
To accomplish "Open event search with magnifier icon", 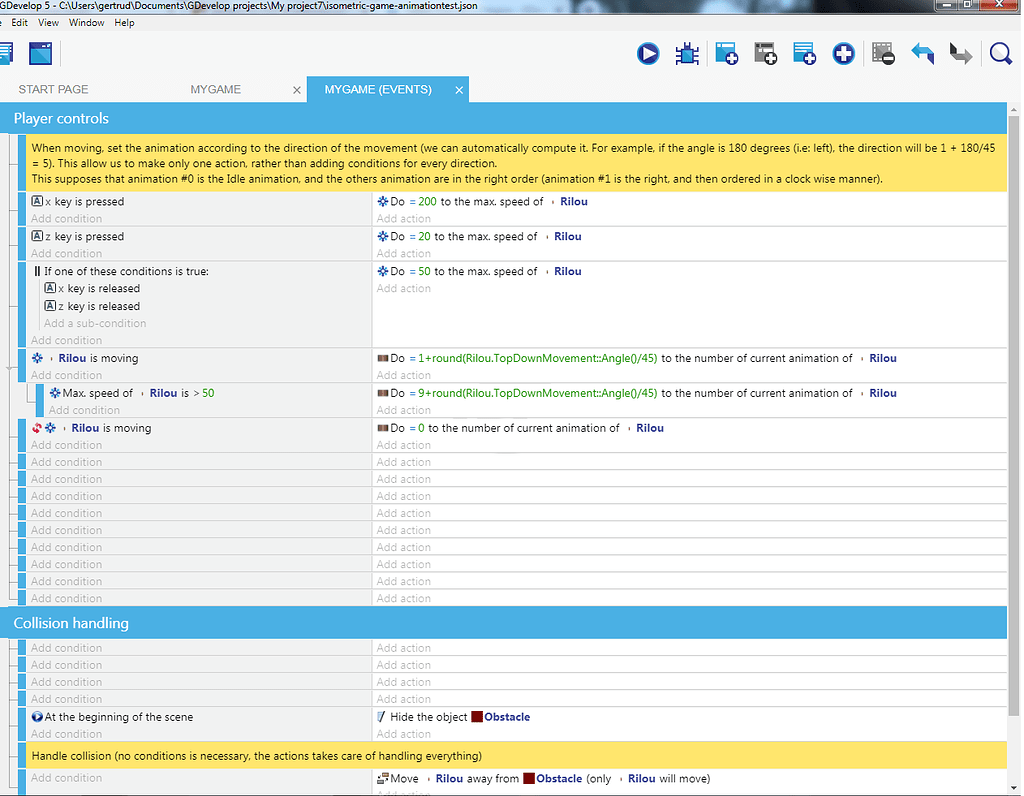I will tap(1000, 54).
